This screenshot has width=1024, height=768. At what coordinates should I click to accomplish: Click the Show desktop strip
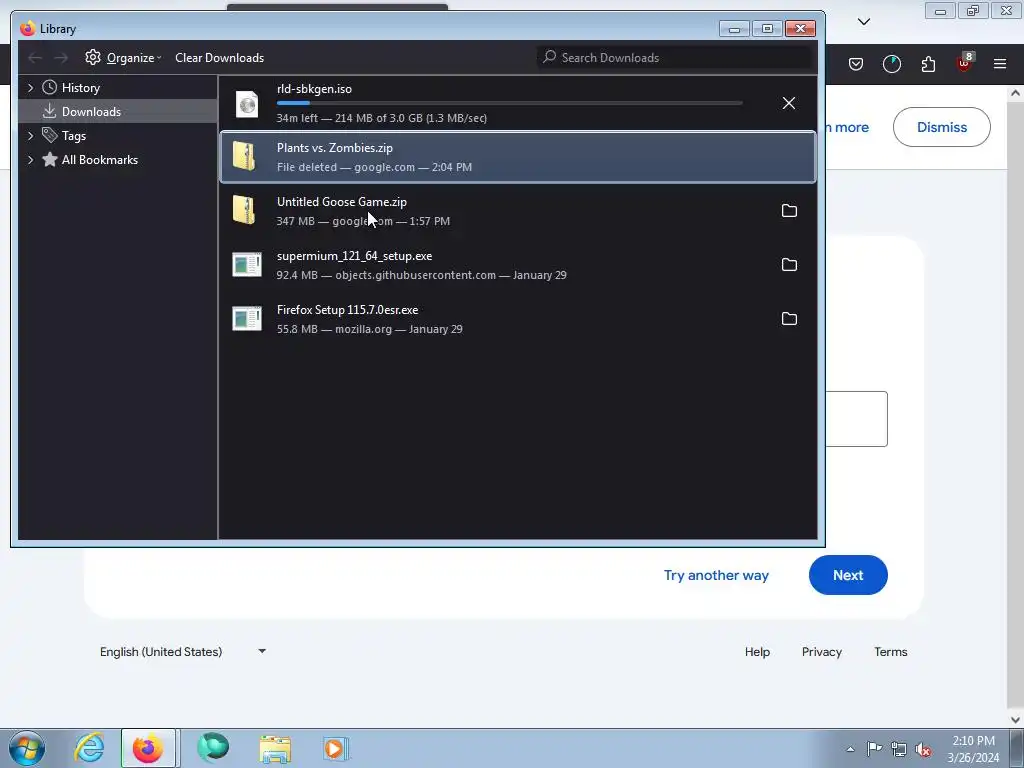click(1016, 748)
